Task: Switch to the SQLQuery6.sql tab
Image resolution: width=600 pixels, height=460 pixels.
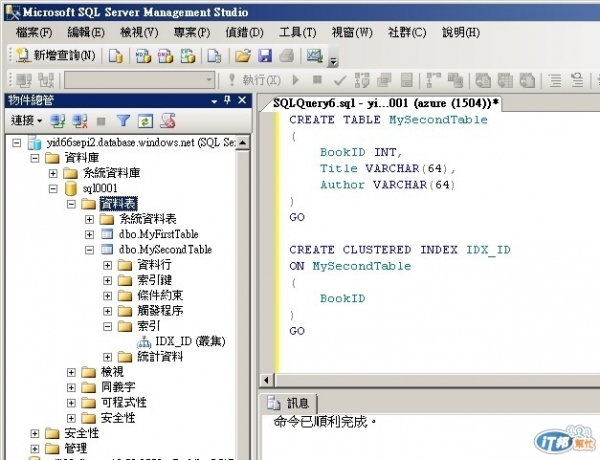Action: [x=386, y=103]
